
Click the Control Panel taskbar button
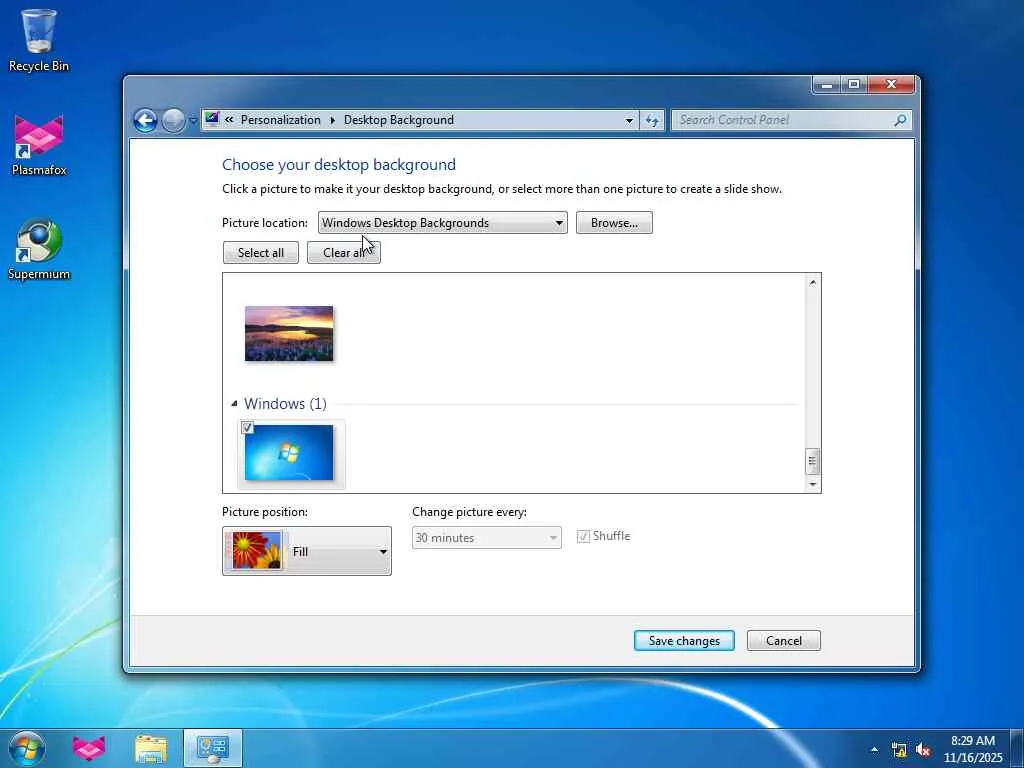pos(213,748)
